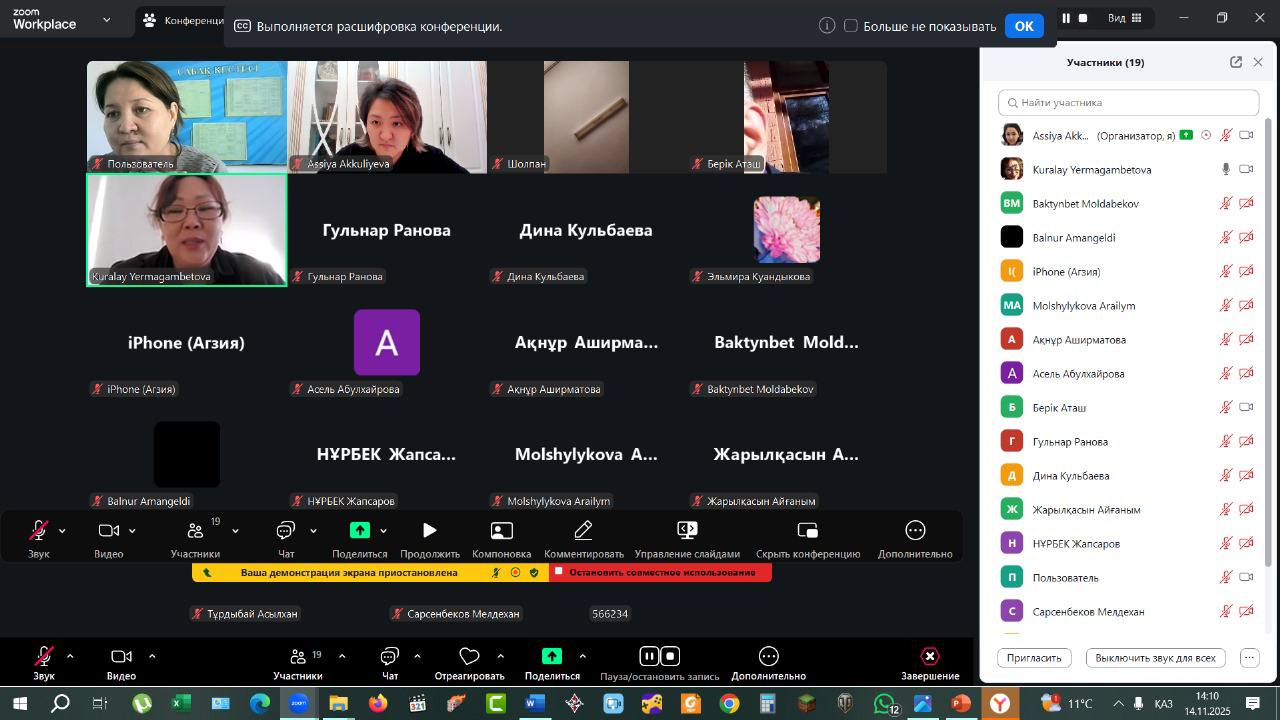The height and width of the screenshot is (720, 1280).
Task: Select Дина Кульбаева in participants list
Action: [1070, 476]
